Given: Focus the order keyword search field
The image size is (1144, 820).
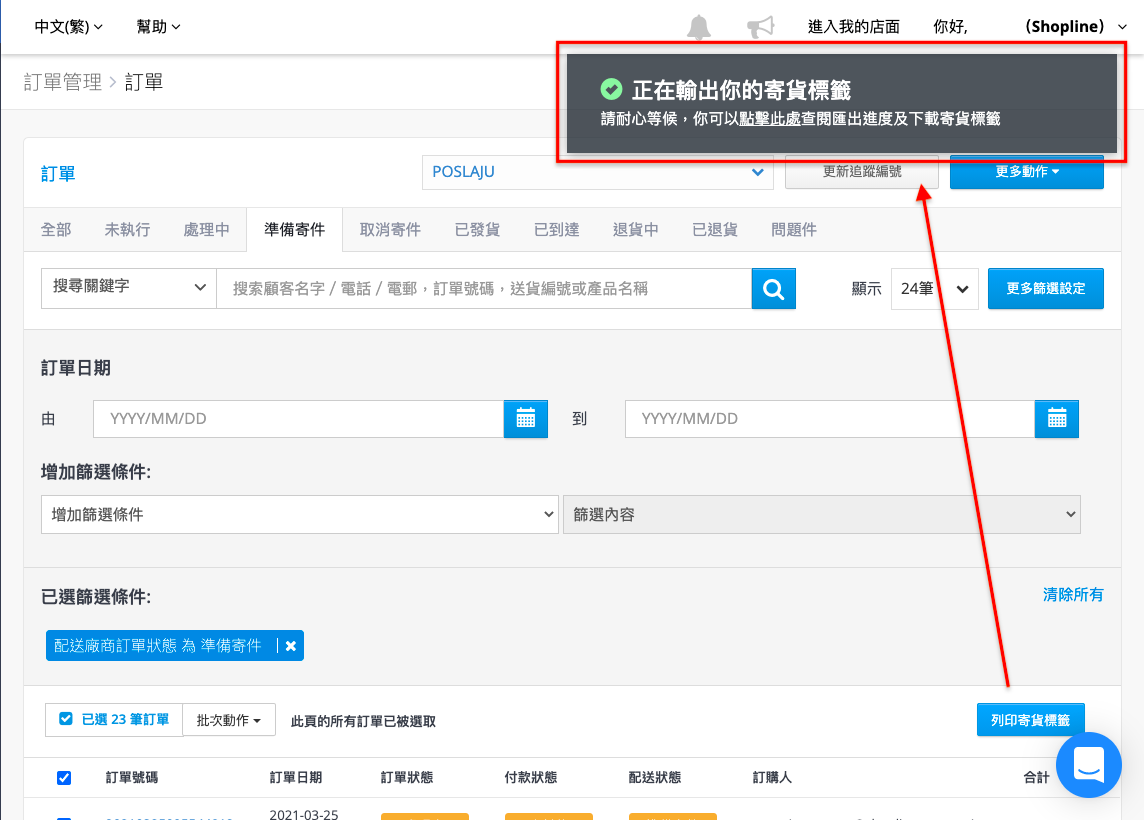Looking at the screenshot, I should point(484,289).
